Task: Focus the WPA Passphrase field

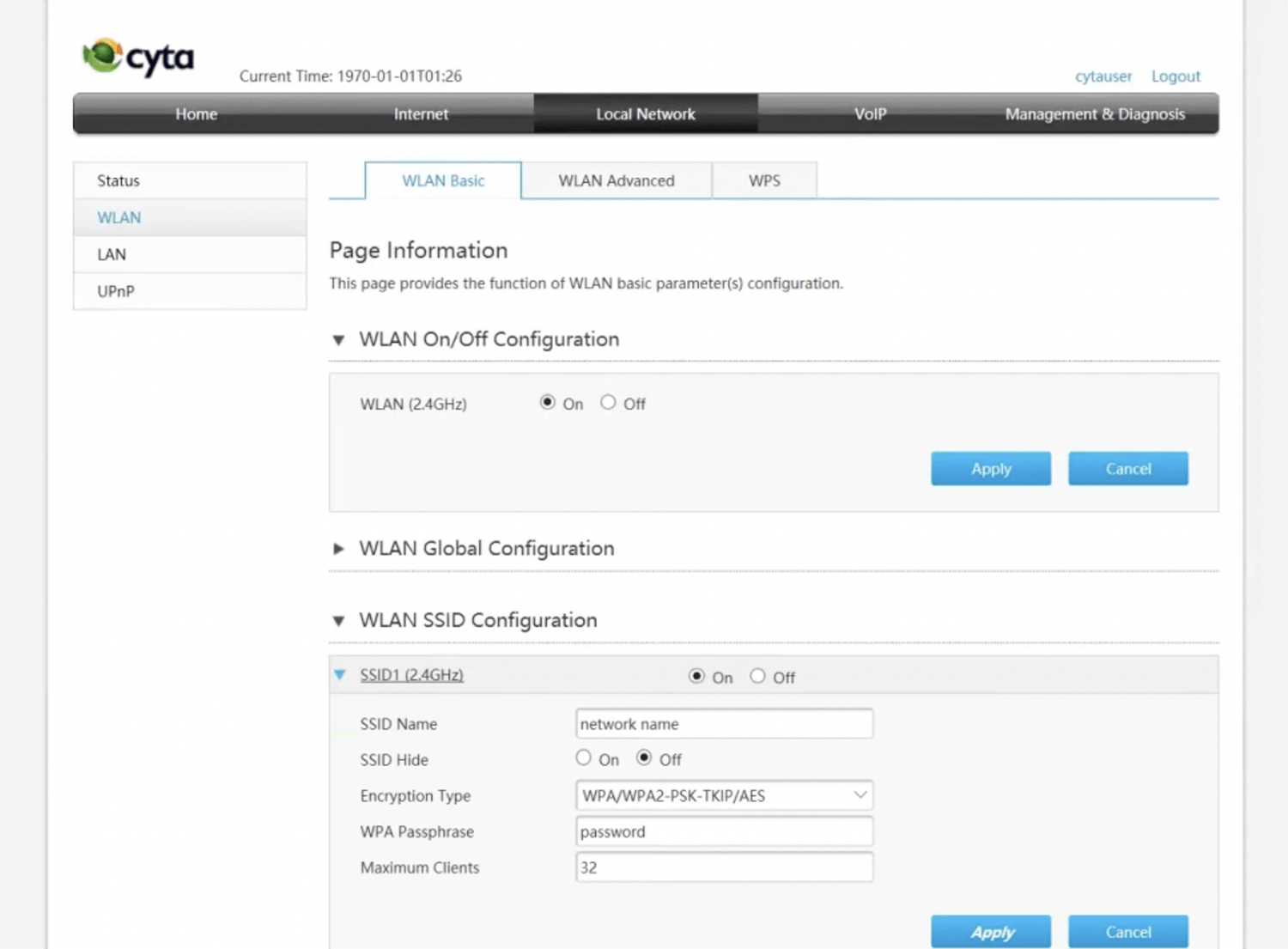Action: click(x=724, y=831)
